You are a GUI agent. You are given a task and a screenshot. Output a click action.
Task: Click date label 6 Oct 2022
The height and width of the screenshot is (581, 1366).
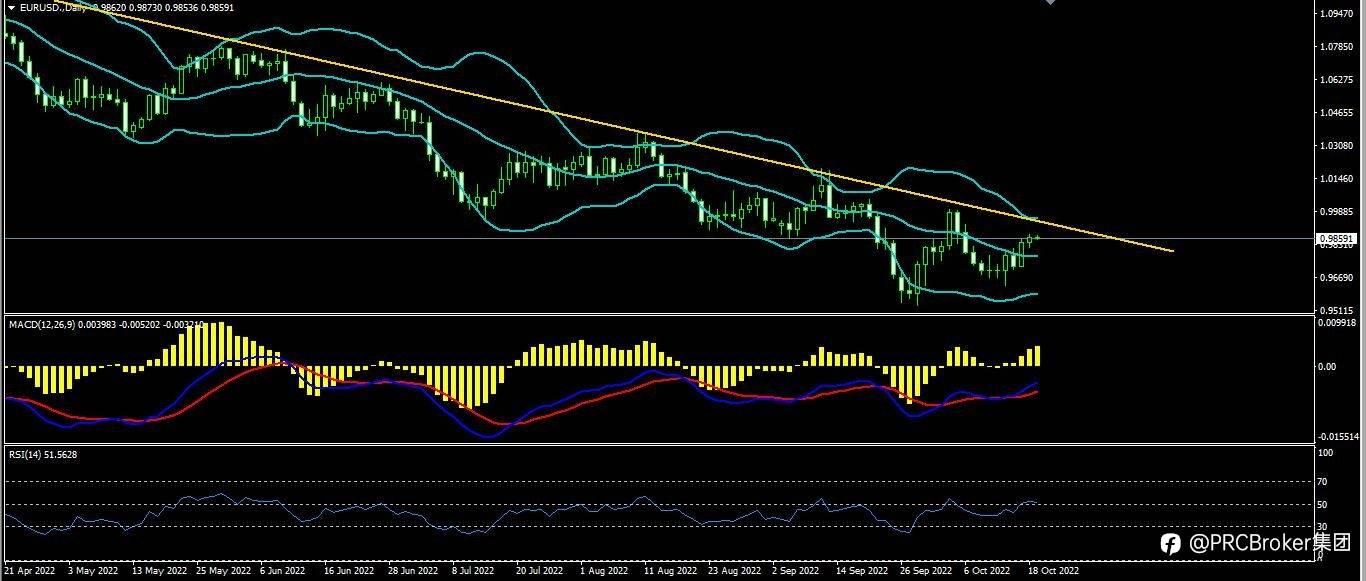pyautogui.click(x=988, y=571)
